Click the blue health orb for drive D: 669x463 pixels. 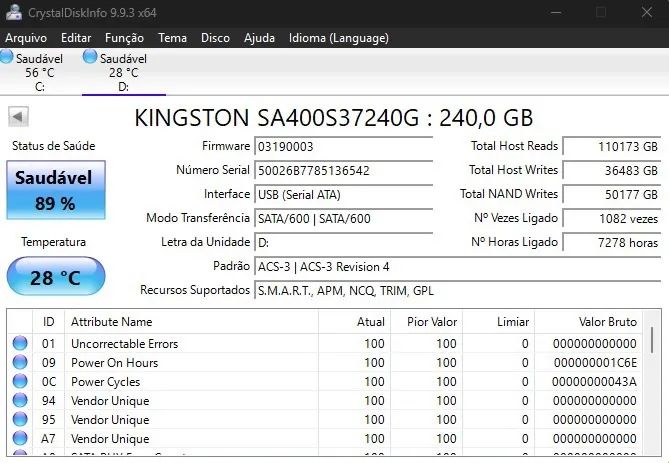click(x=90, y=57)
